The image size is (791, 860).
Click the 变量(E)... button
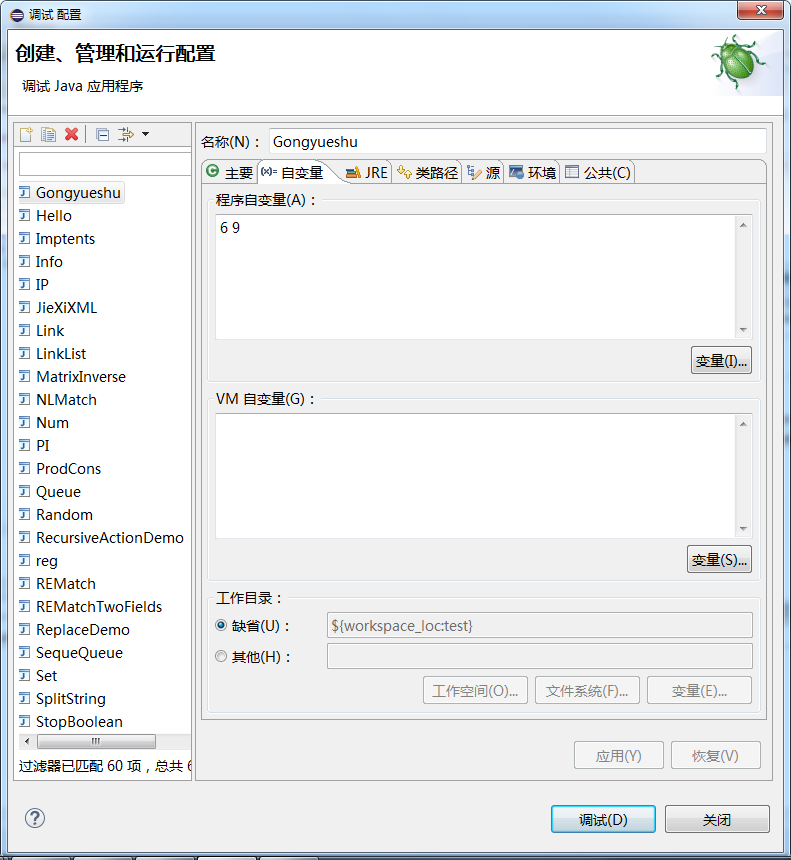click(699, 691)
